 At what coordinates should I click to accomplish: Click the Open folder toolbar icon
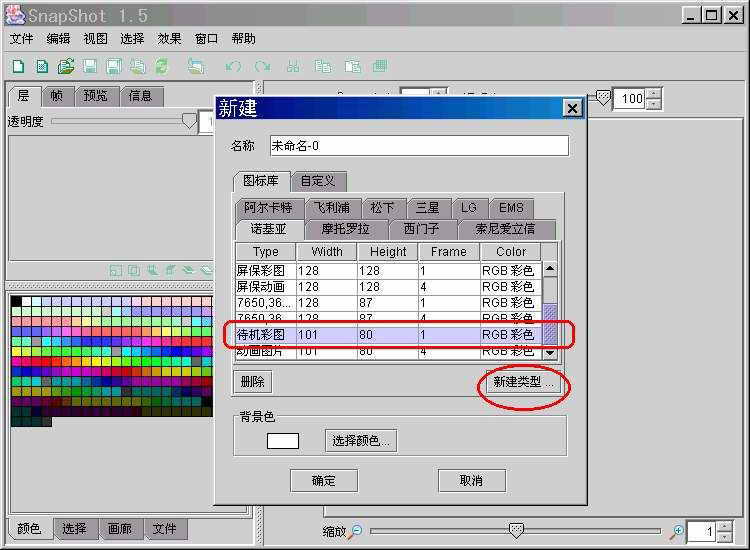point(66,67)
